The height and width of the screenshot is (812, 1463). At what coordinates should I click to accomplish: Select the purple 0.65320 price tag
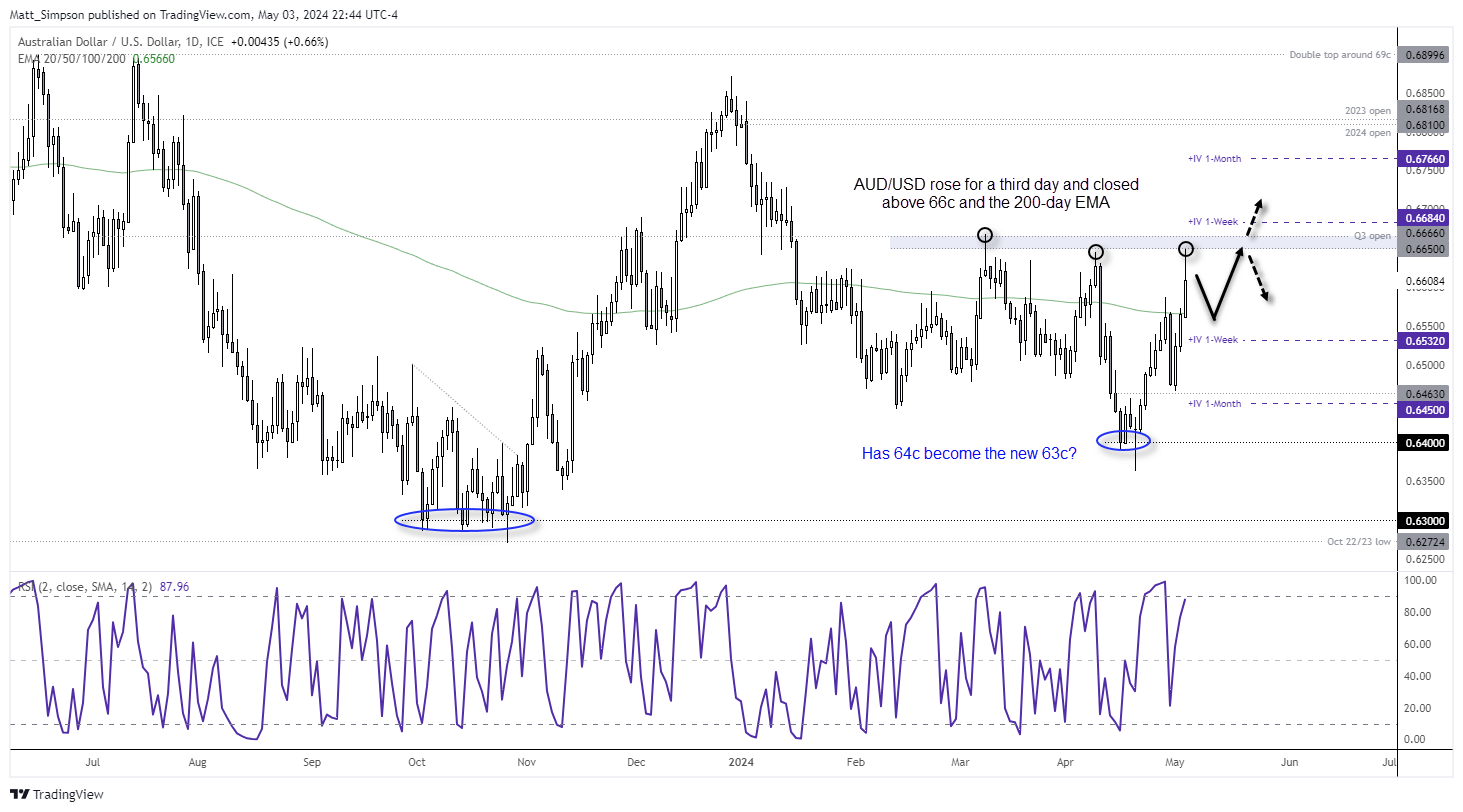(1426, 340)
